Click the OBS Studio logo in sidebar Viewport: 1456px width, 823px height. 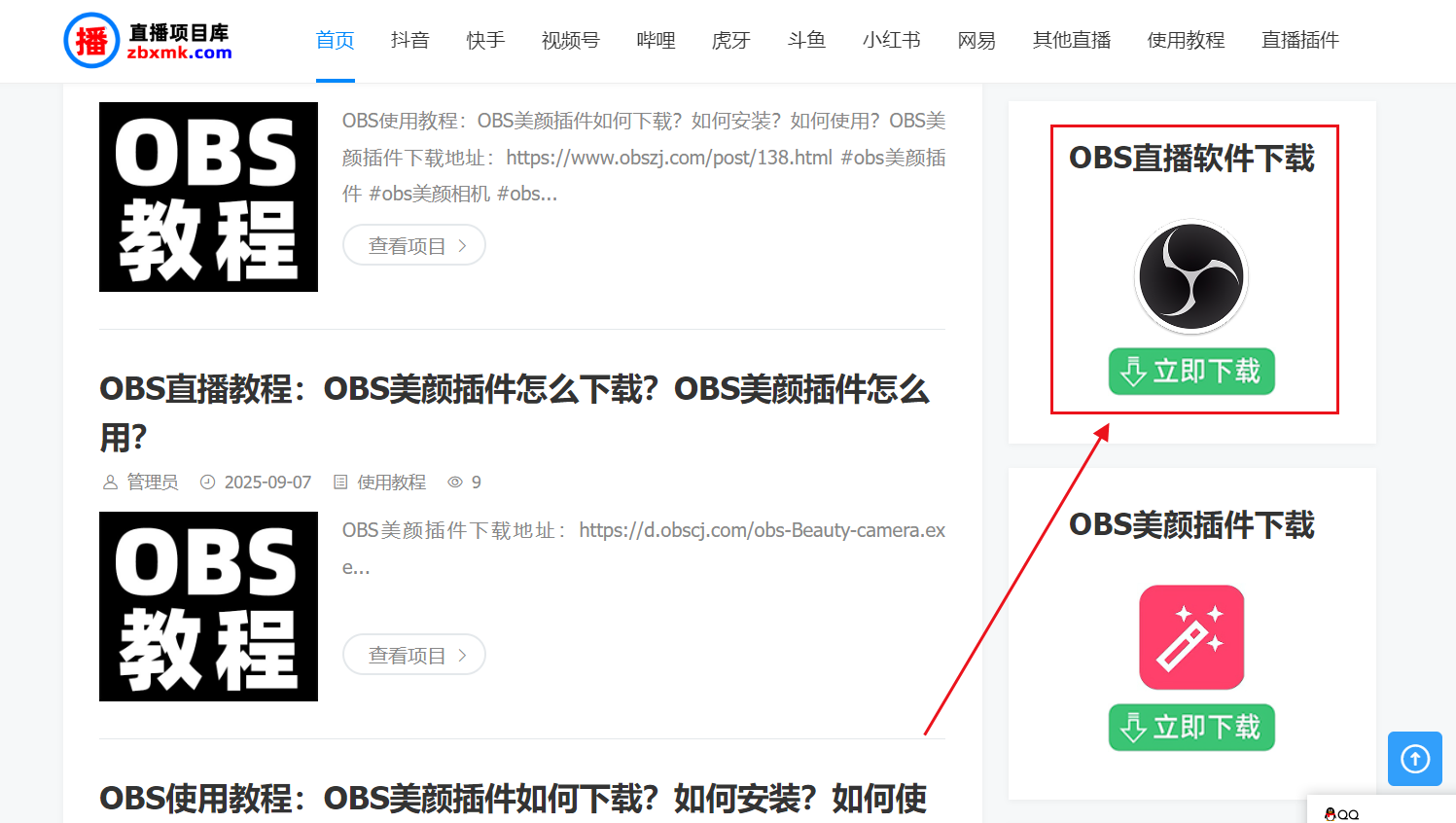tap(1190, 275)
